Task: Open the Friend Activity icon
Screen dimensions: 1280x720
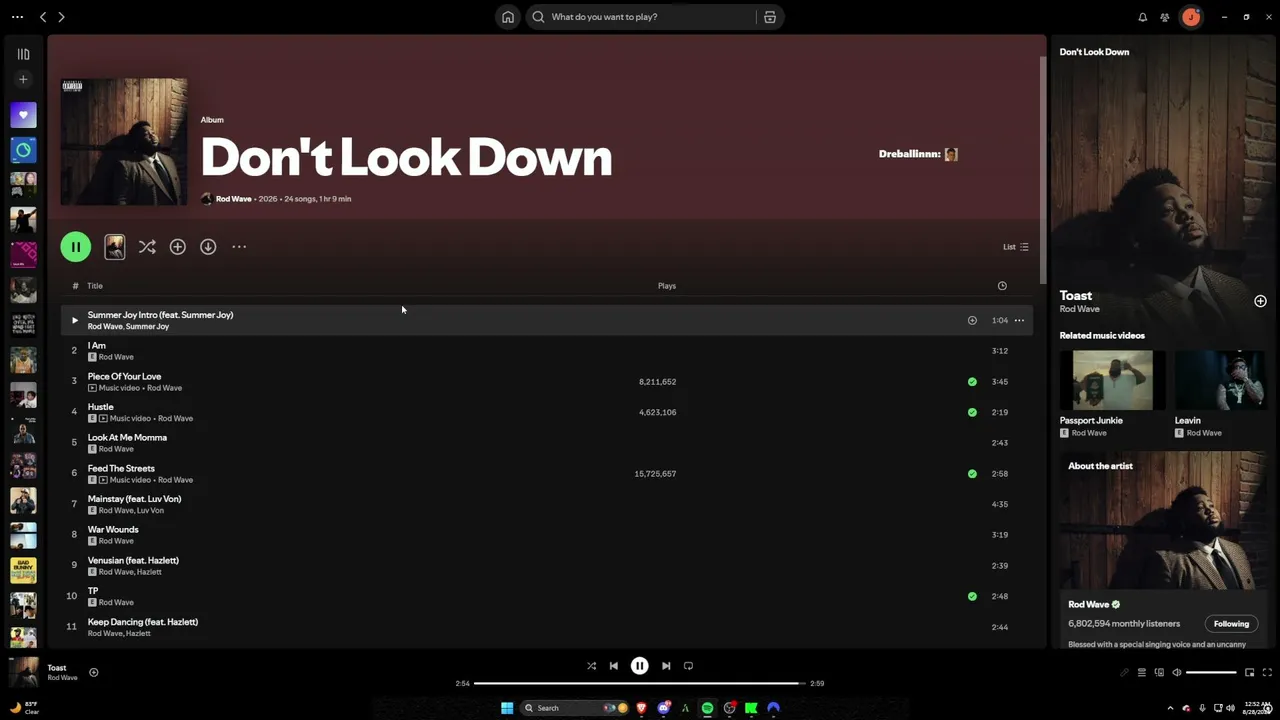Action: point(1165,17)
